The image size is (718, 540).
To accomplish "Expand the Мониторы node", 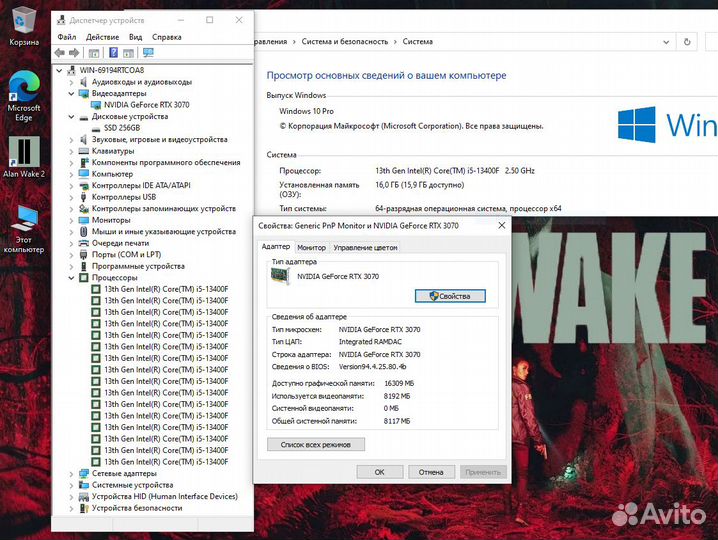I will (x=71, y=220).
